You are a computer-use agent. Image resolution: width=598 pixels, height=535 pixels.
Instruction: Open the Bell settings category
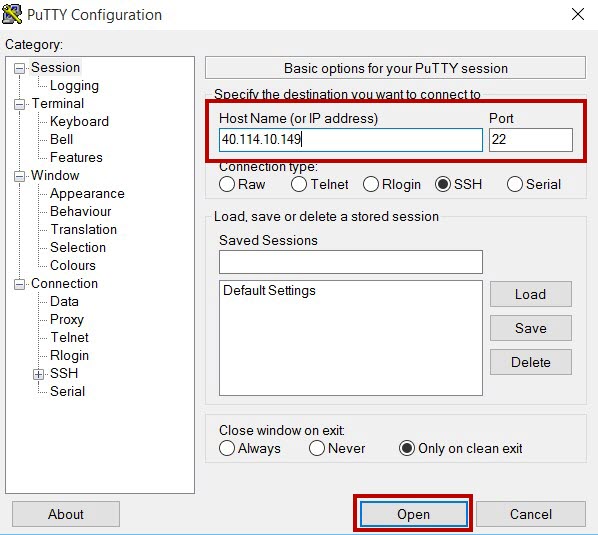61,139
